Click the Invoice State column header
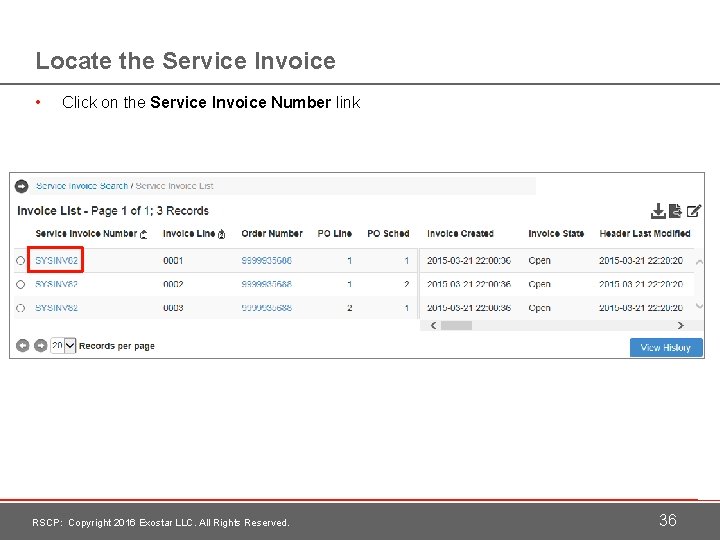This screenshot has width=720, height=540. point(556,234)
